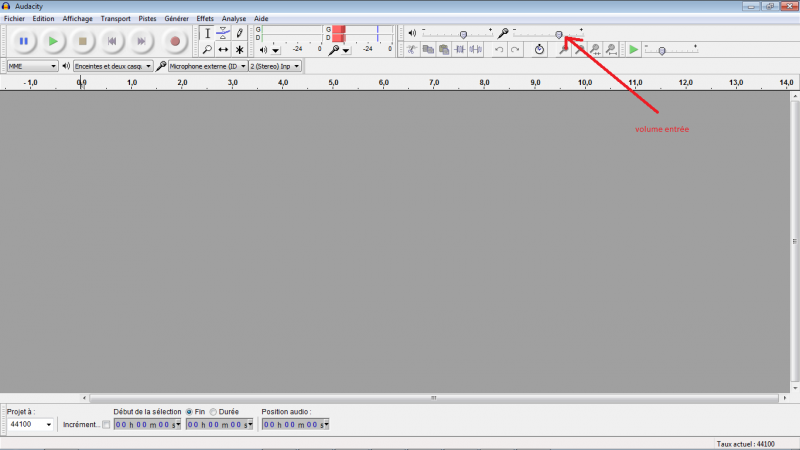The height and width of the screenshot is (450, 800).
Task: Click the vertical scrollbar down arrow
Action: (x=795, y=388)
